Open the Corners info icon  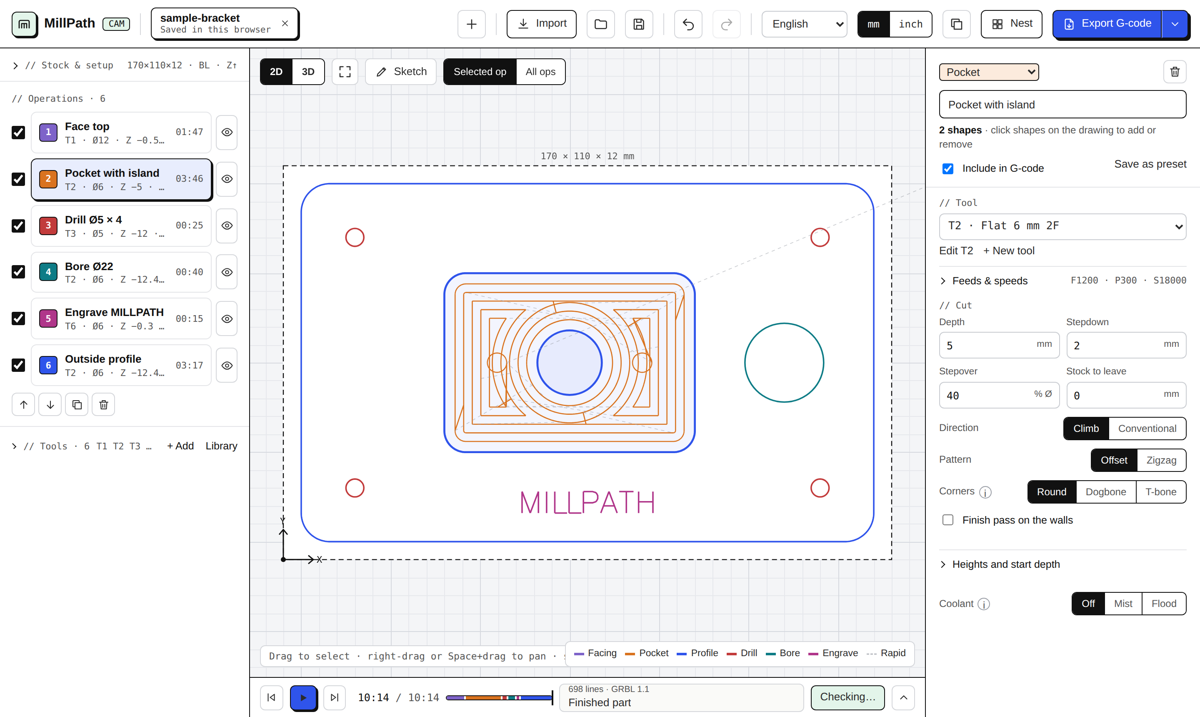click(985, 493)
